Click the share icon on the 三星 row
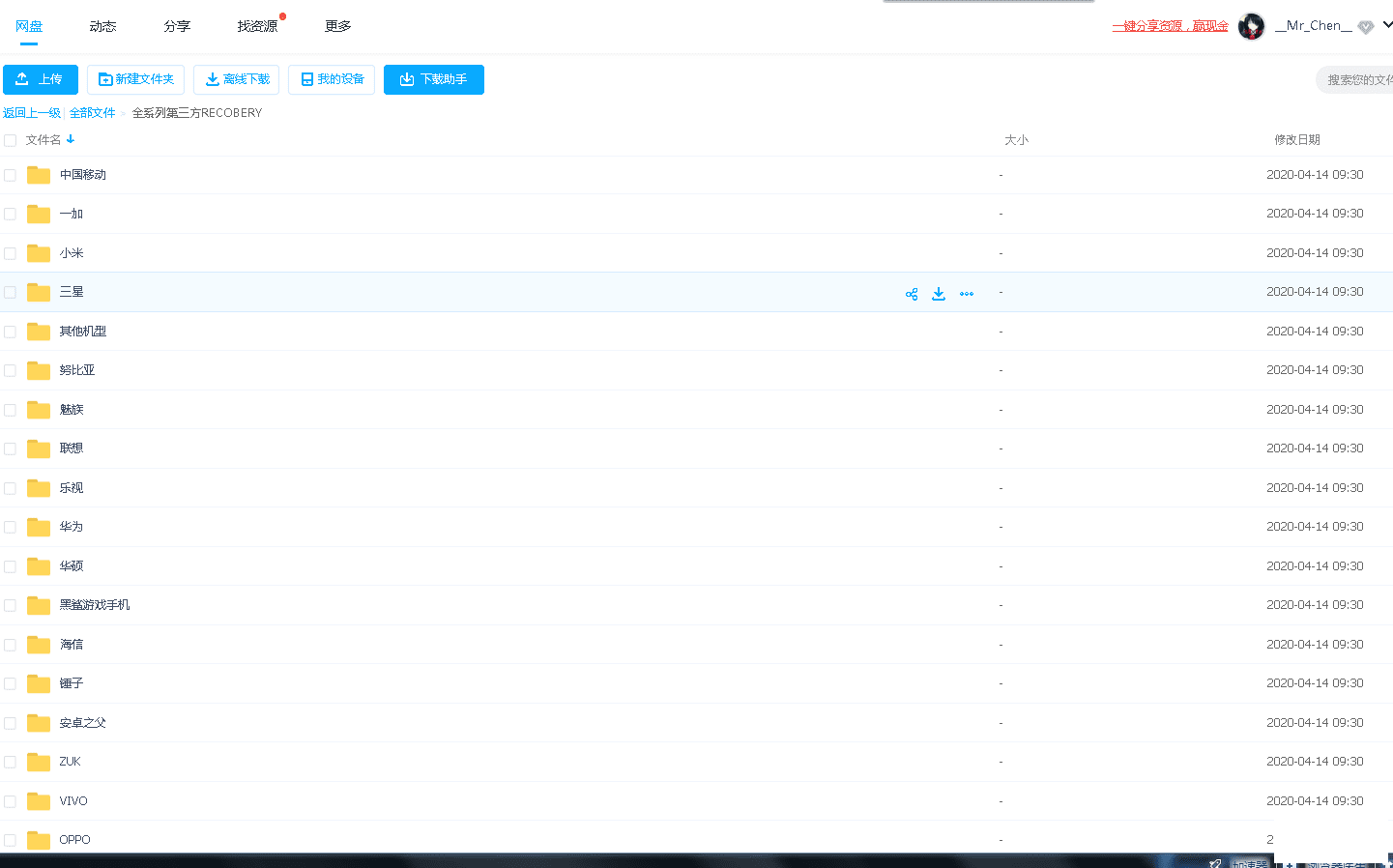 pos(912,294)
